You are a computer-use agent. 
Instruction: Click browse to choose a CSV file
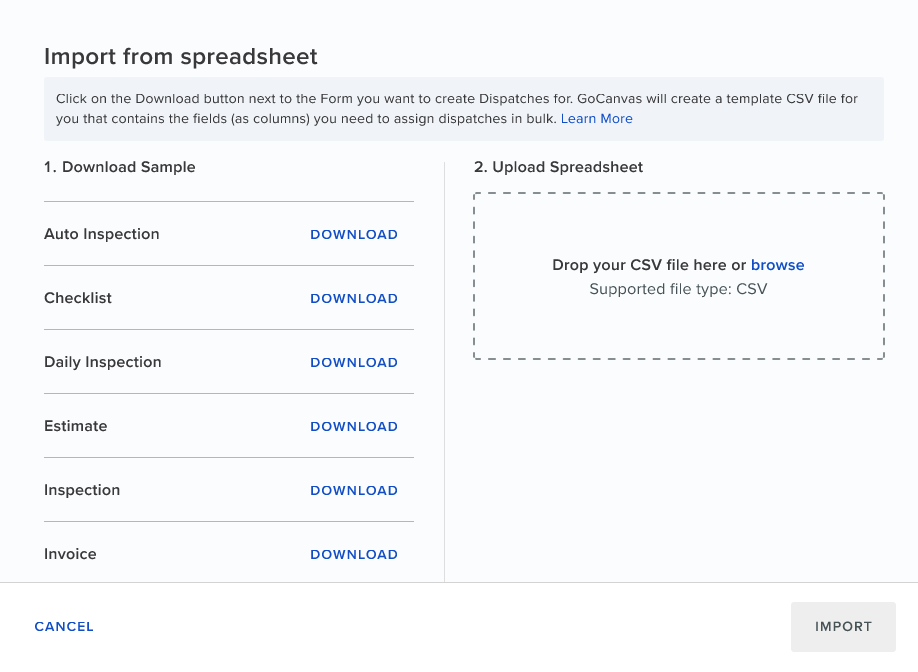pos(777,265)
